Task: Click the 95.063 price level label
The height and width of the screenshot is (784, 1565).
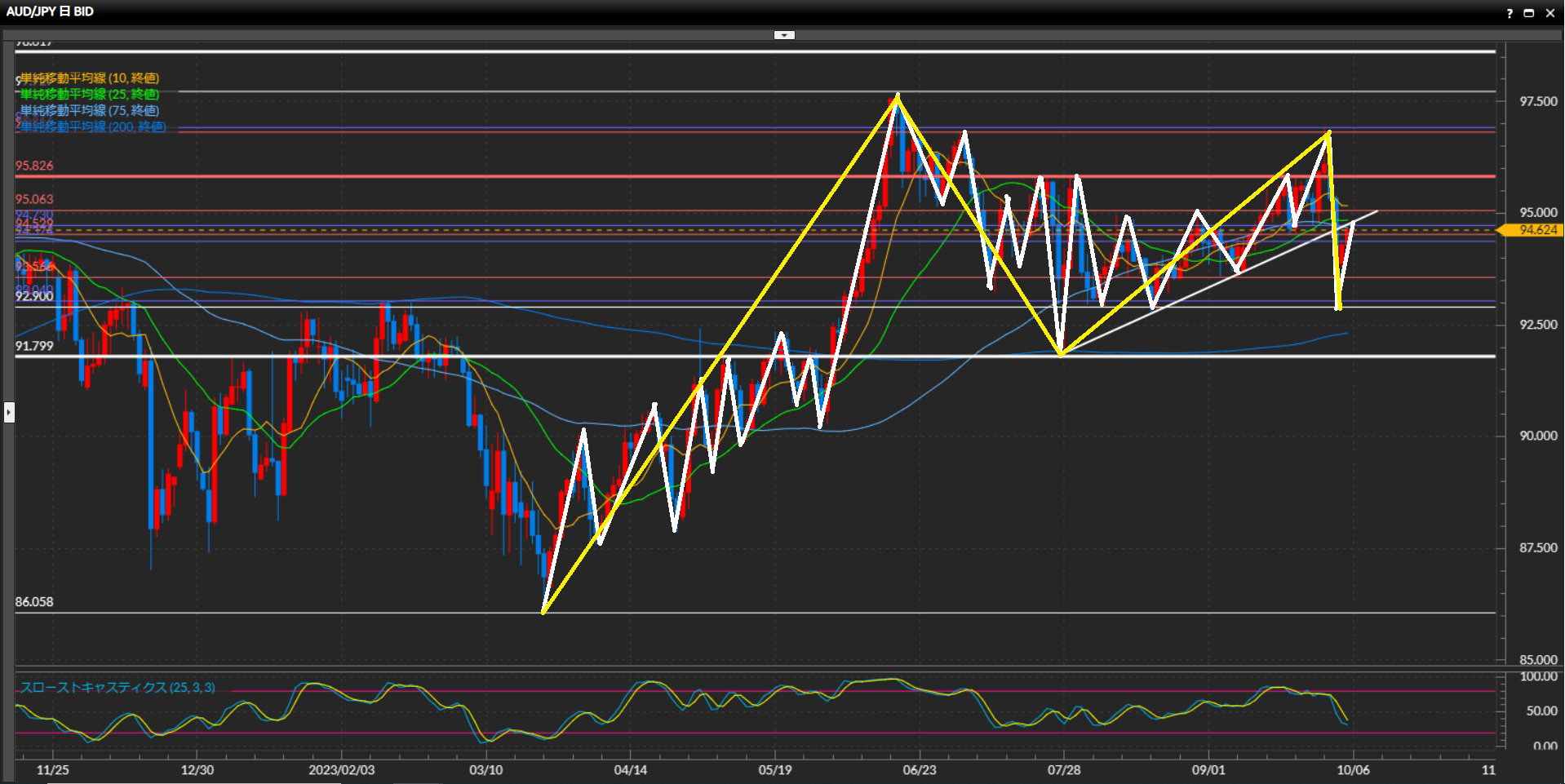Action: (34, 199)
